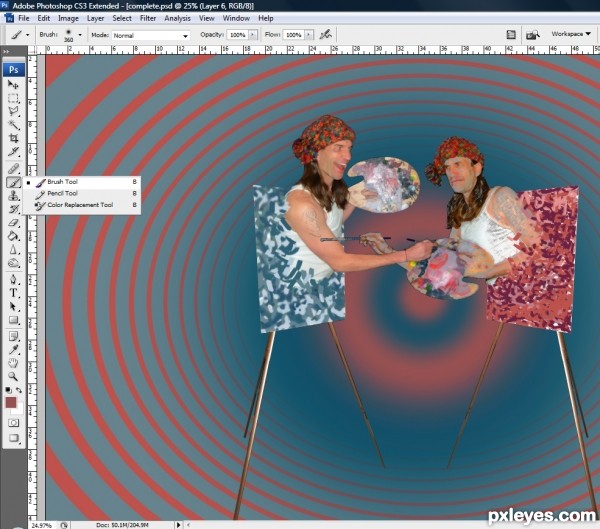Image resolution: width=600 pixels, height=529 pixels.
Task: Click the Ps logo atop the toolbox
Action: [14, 70]
